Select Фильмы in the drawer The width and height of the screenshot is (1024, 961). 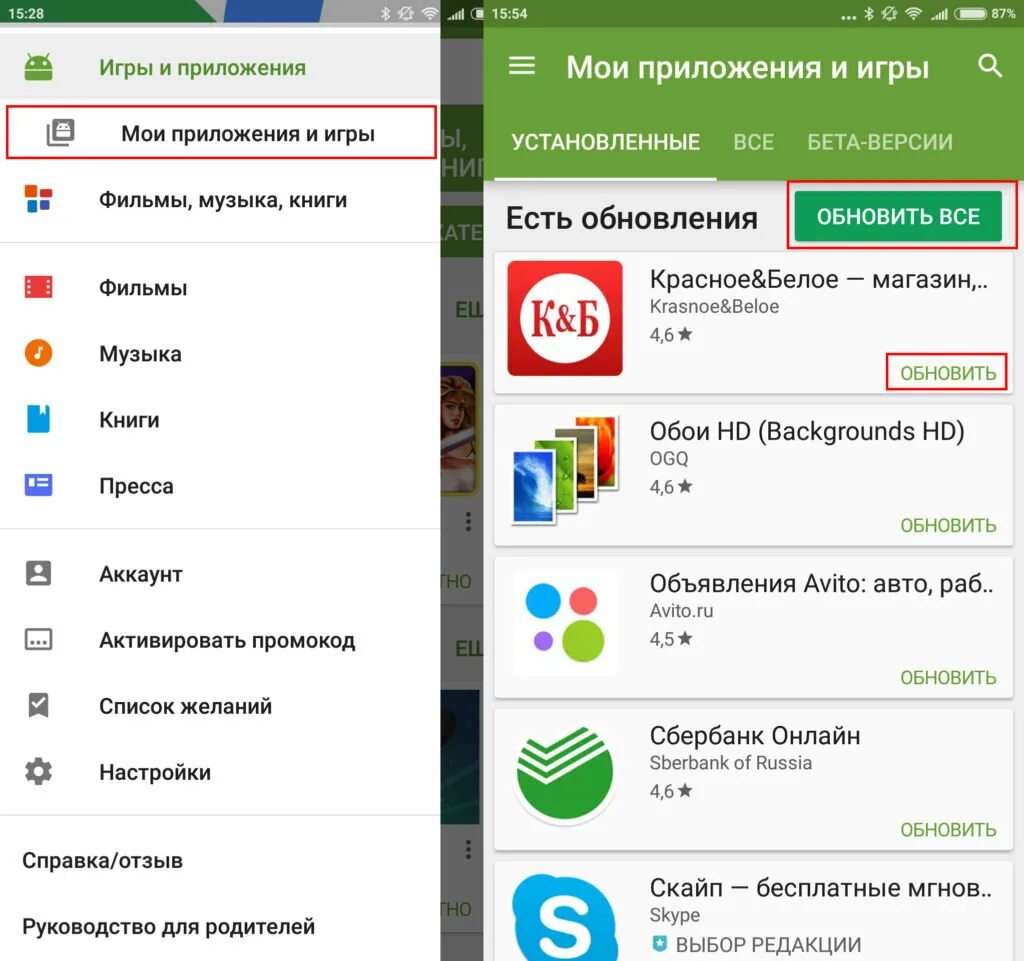click(220, 287)
